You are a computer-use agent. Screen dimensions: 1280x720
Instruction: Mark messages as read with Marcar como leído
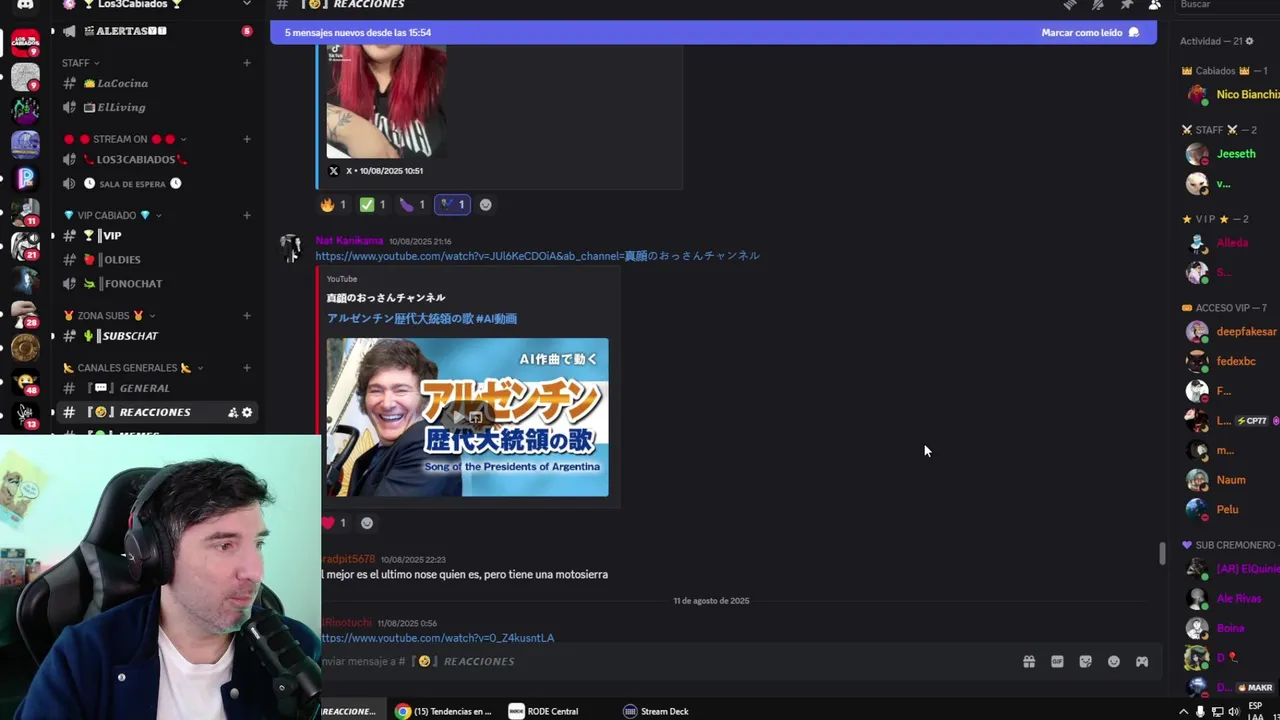1090,33
